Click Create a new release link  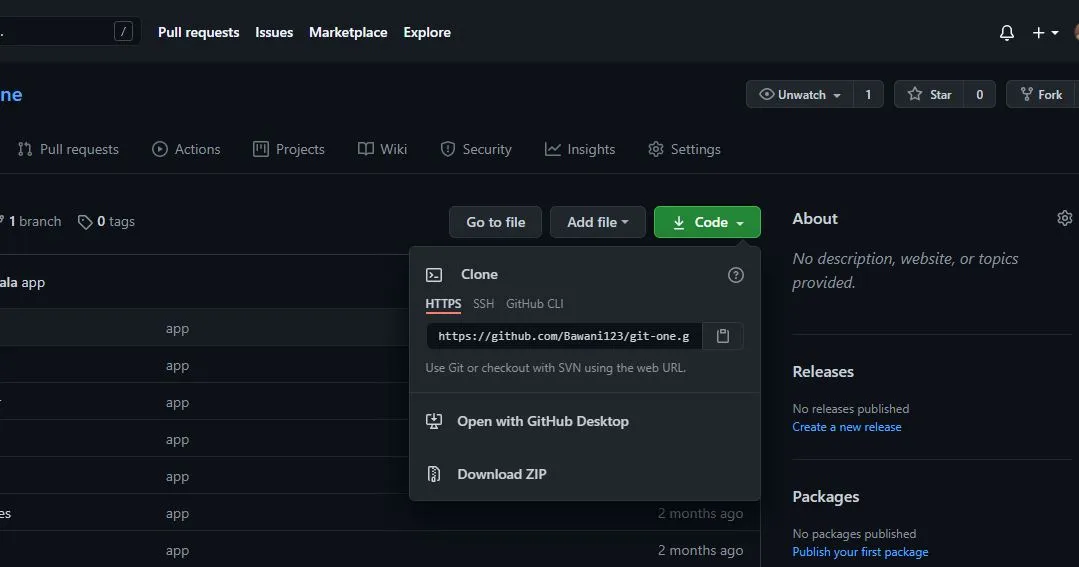(846, 427)
